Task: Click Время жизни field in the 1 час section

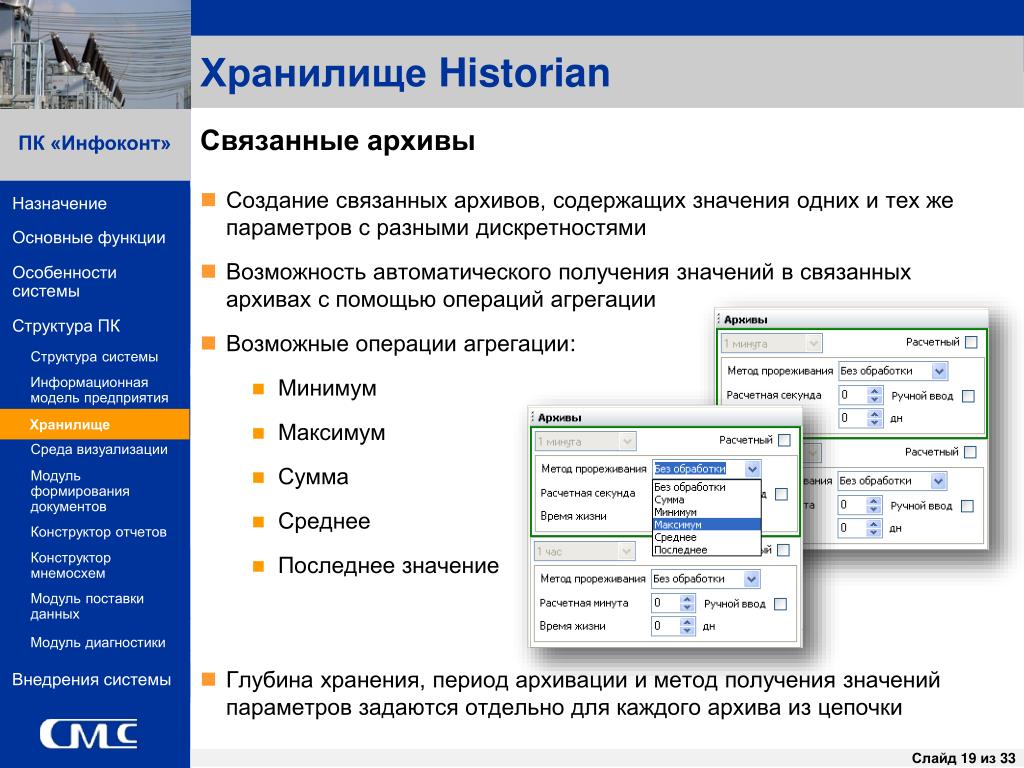Action: point(665,626)
